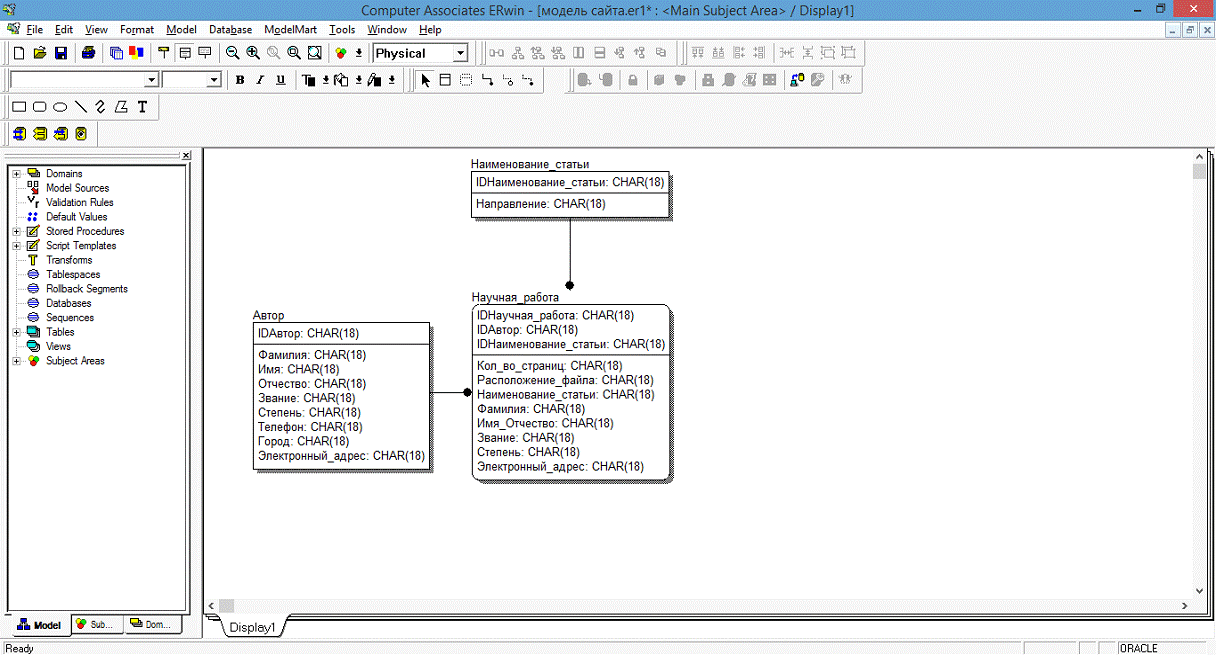
Task: Select Validation Rules in model explorer
Action: [x=79, y=202]
